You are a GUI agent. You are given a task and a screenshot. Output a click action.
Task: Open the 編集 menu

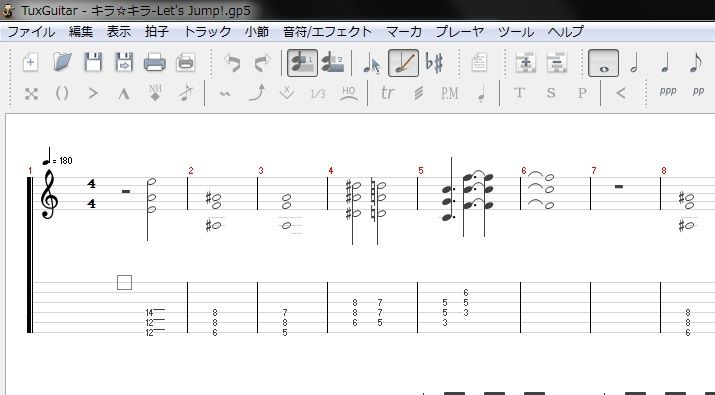81,31
